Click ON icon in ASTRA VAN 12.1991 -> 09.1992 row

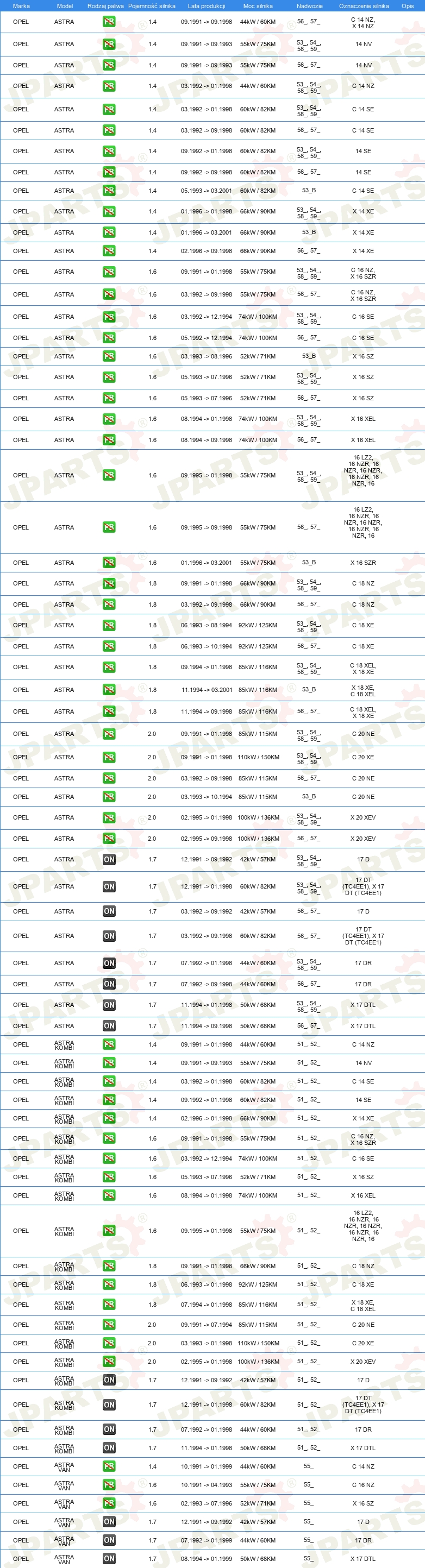click(109, 1522)
